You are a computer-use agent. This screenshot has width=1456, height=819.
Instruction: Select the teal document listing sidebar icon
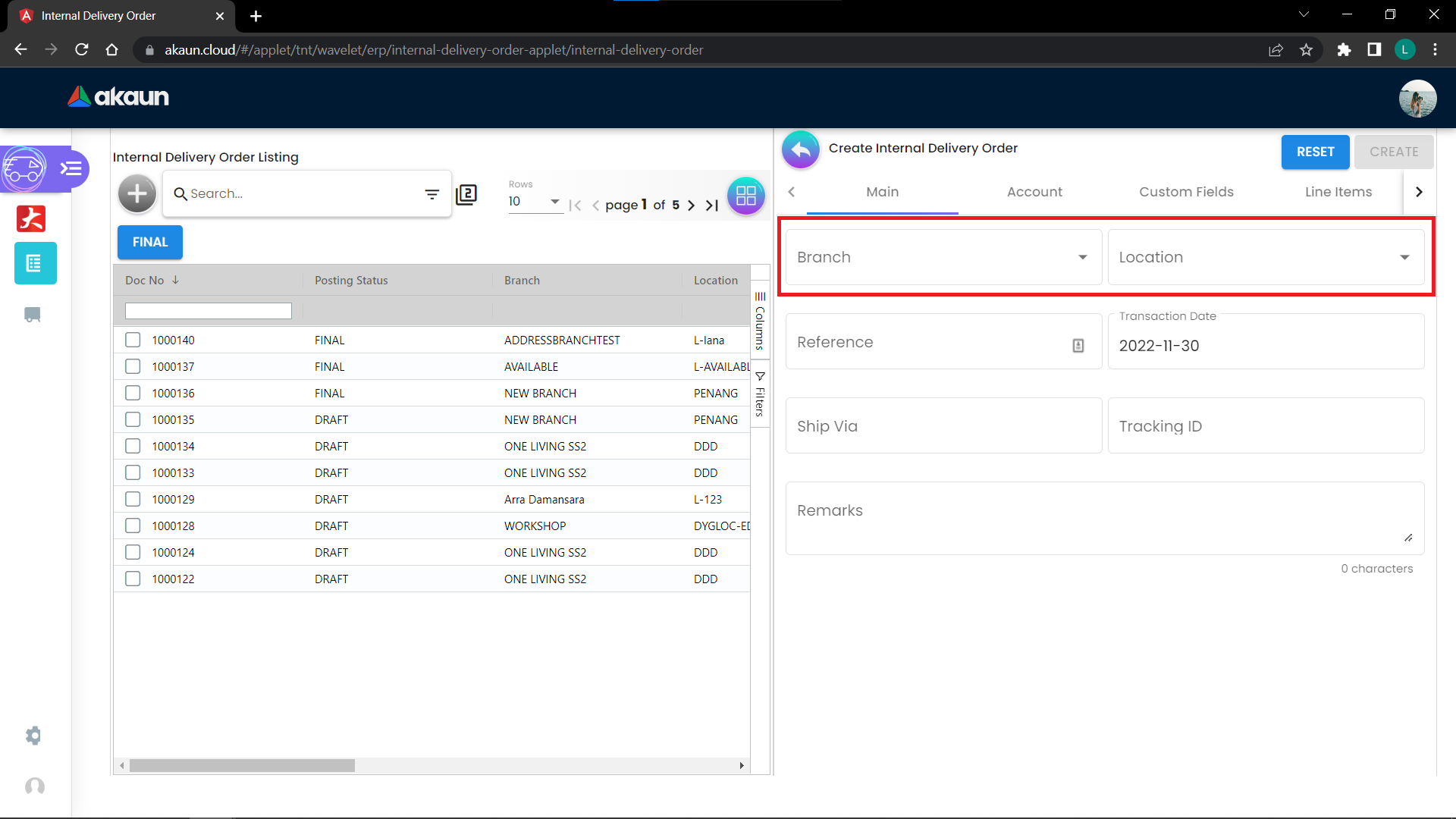point(35,263)
